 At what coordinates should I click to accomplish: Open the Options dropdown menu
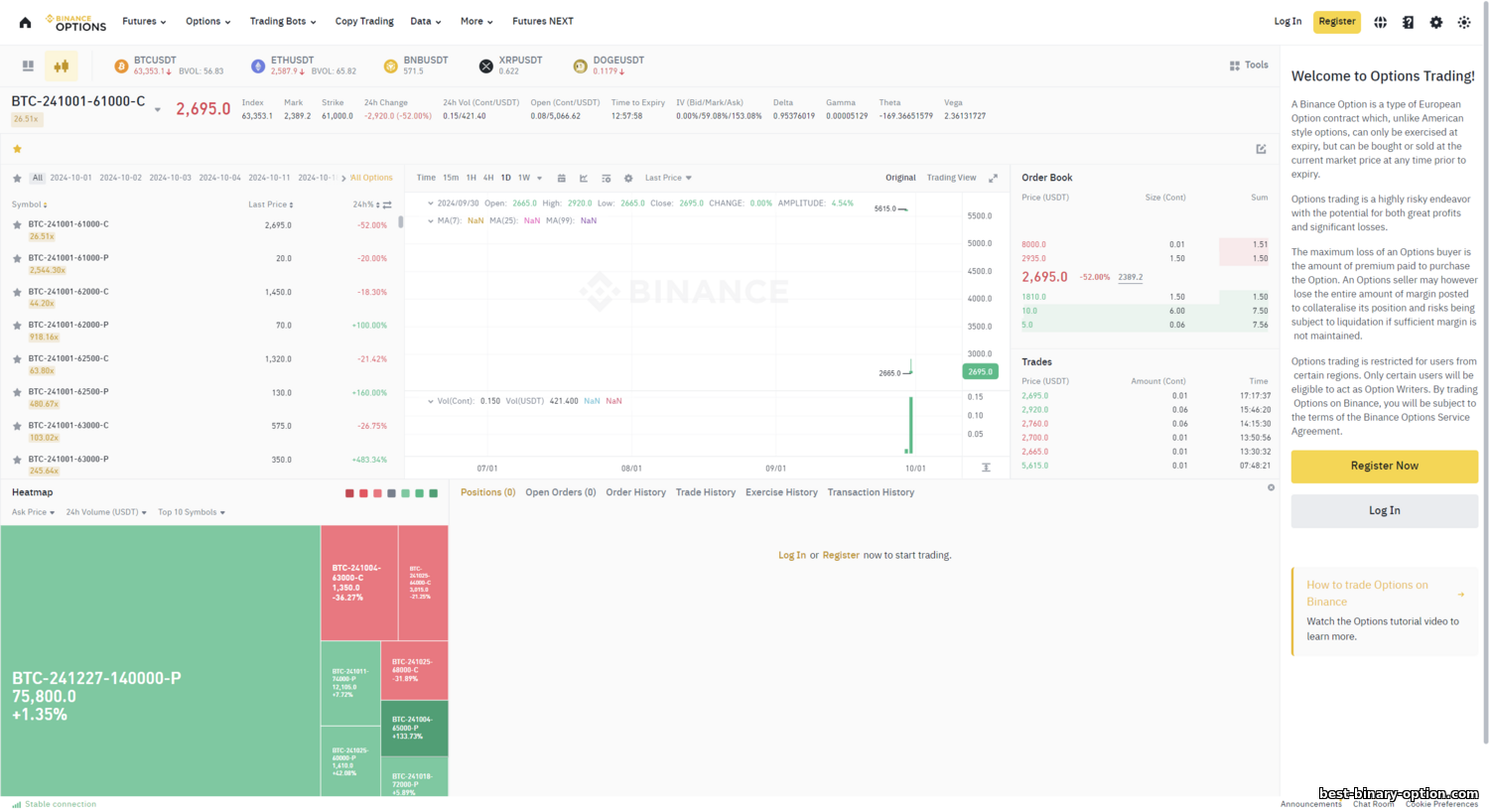click(x=207, y=21)
